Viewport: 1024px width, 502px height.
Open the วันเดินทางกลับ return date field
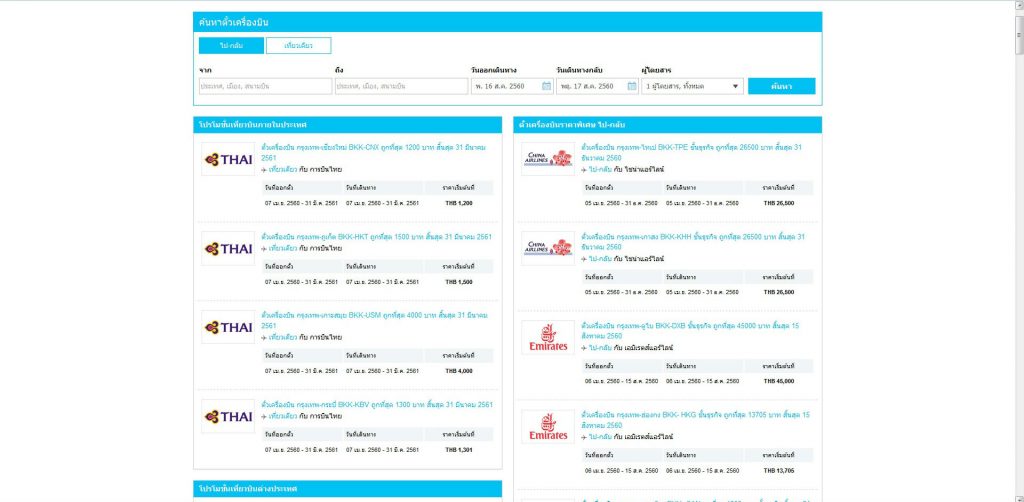(591, 86)
